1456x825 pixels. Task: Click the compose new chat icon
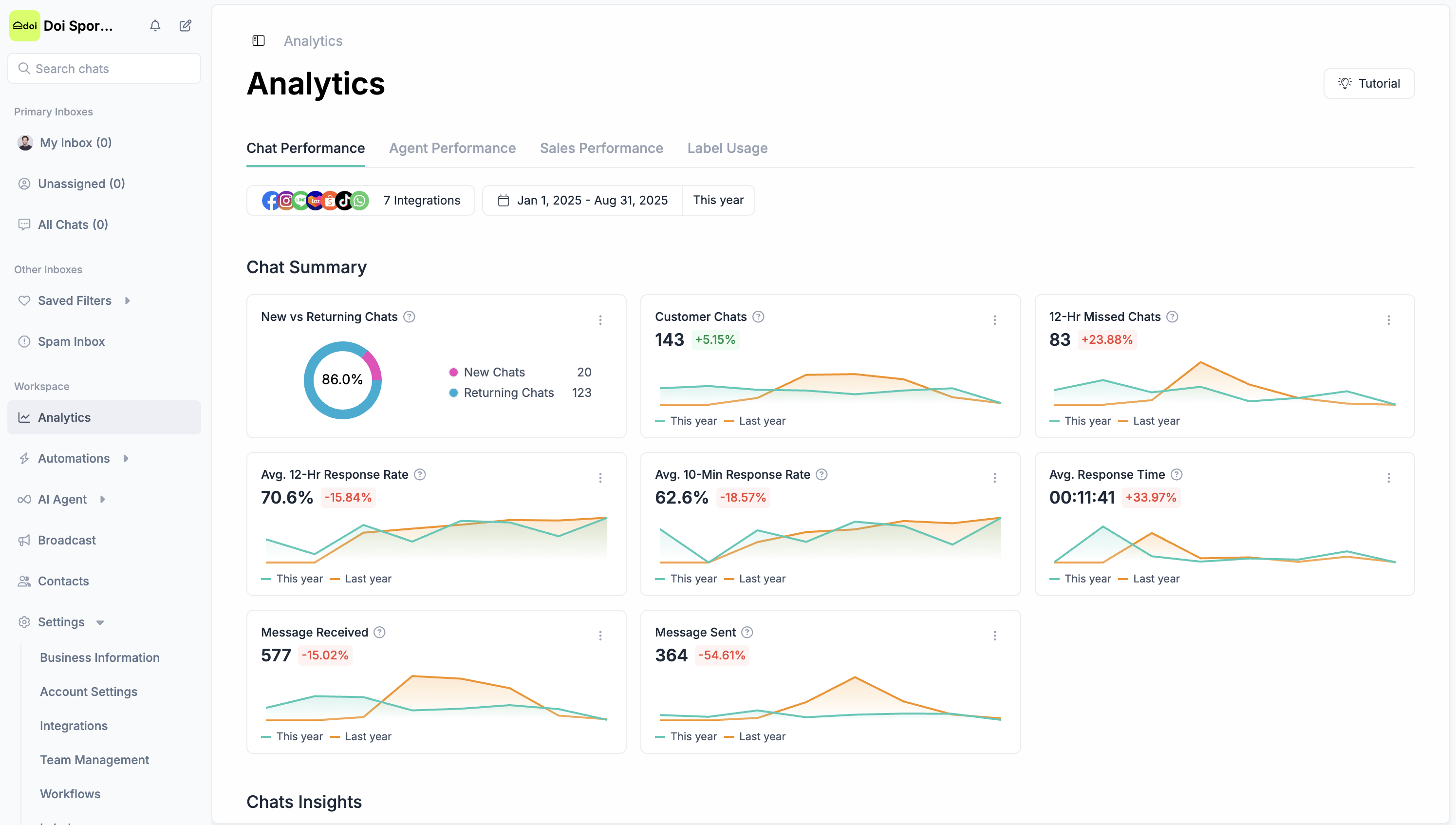[185, 26]
